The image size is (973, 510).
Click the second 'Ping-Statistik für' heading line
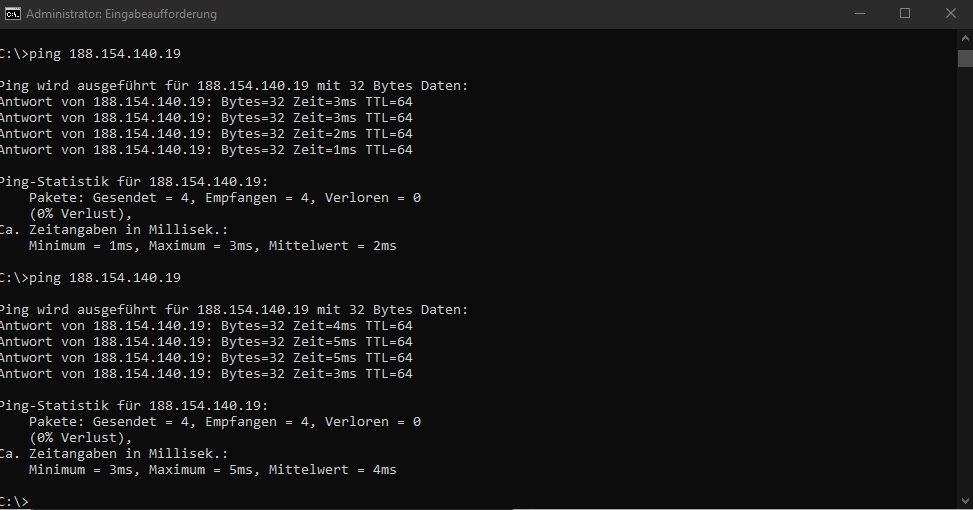134,406
